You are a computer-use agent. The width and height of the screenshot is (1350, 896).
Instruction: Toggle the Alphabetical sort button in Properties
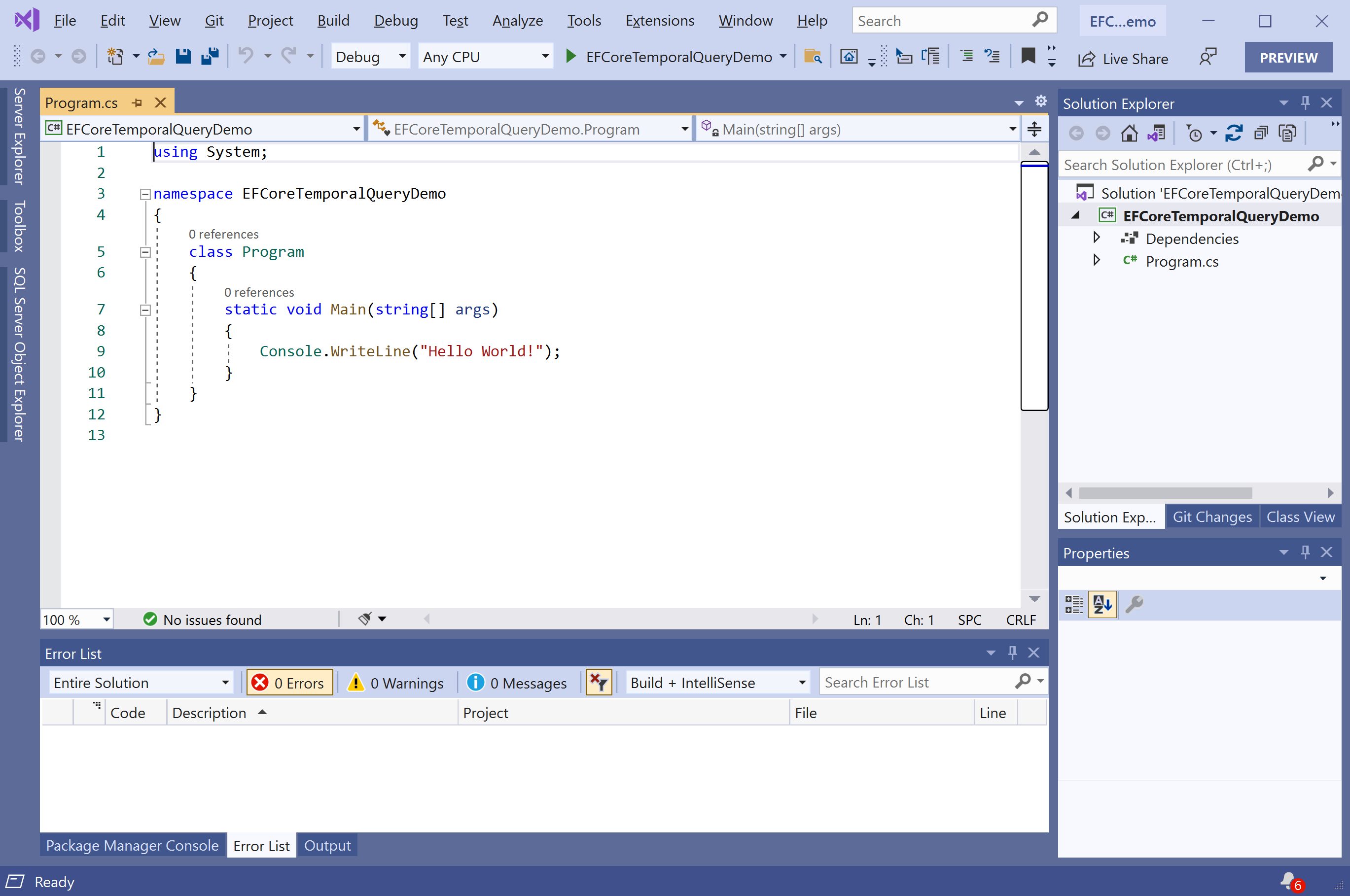click(1102, 604)
